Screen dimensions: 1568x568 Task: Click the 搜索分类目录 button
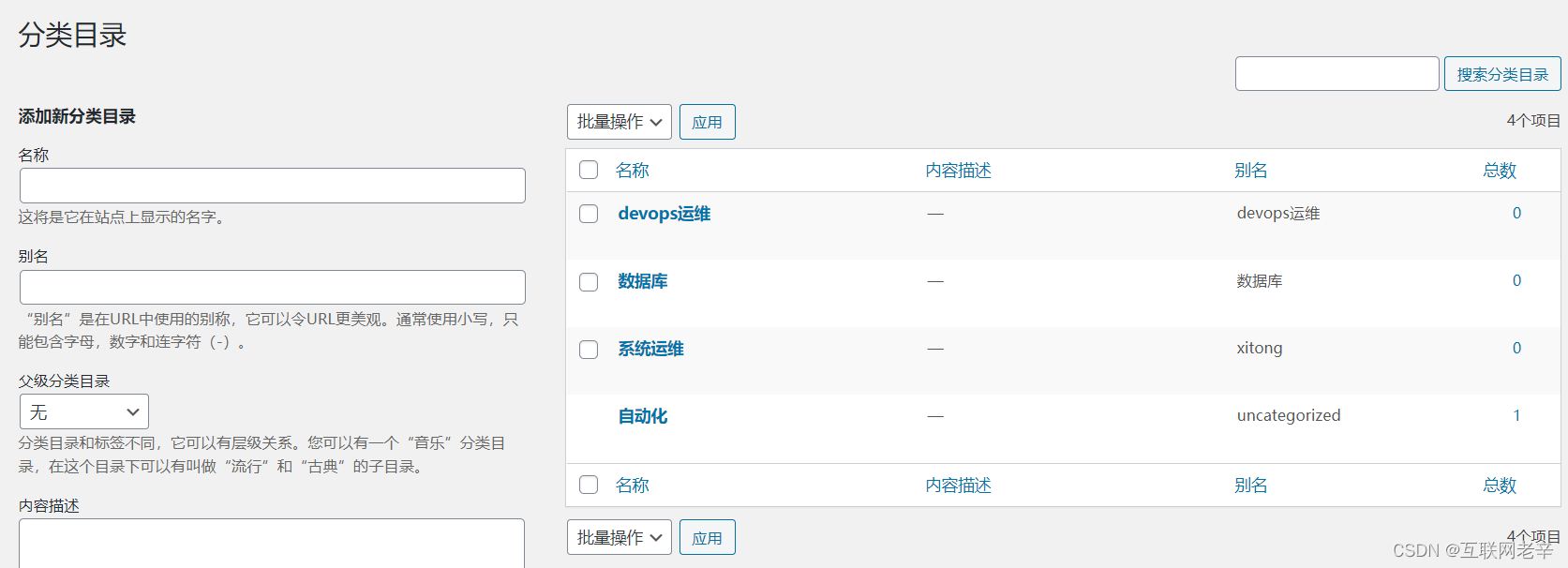coord(1502,74)
